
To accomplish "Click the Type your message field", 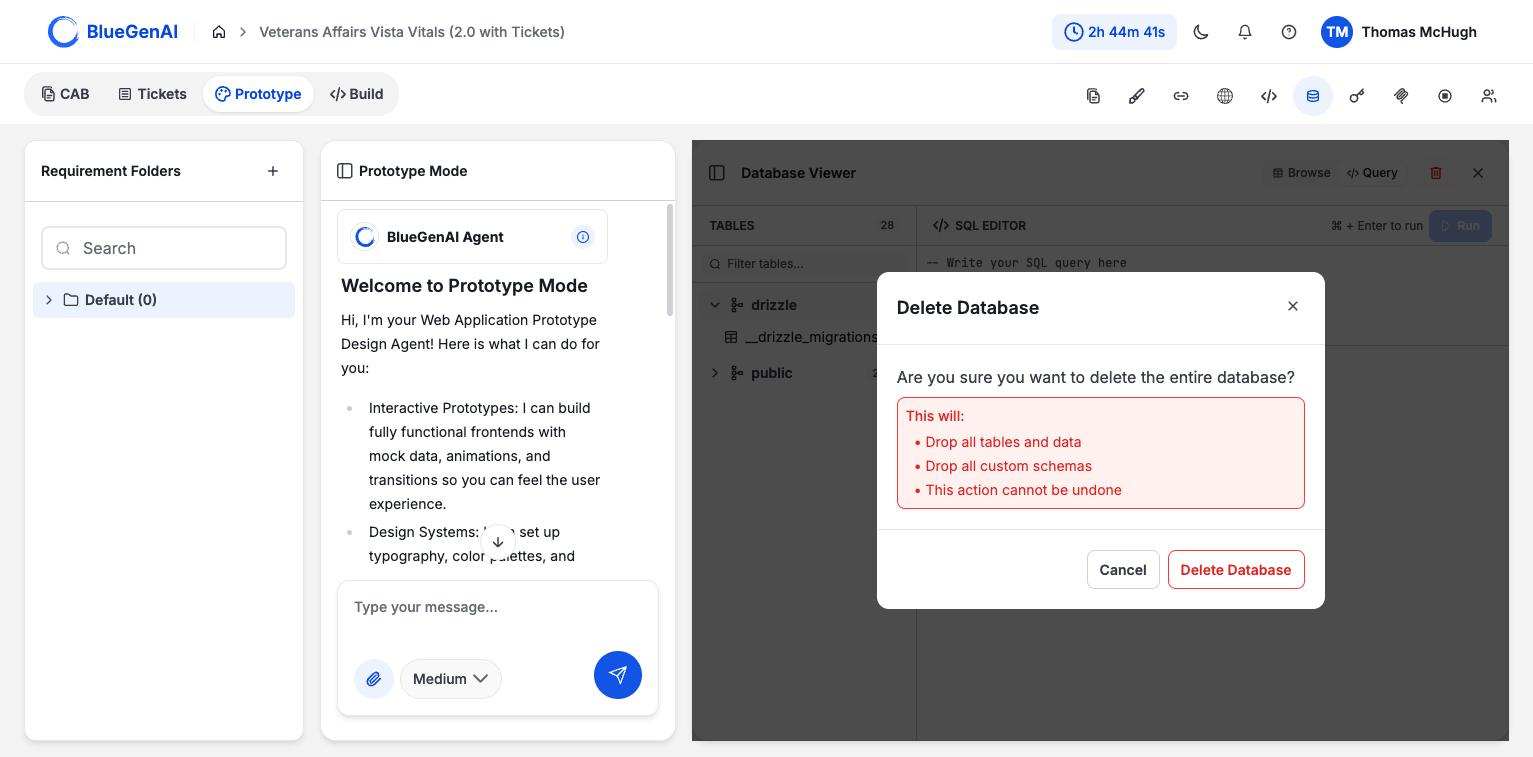I will pyautogui.click(x=498, y=607).
